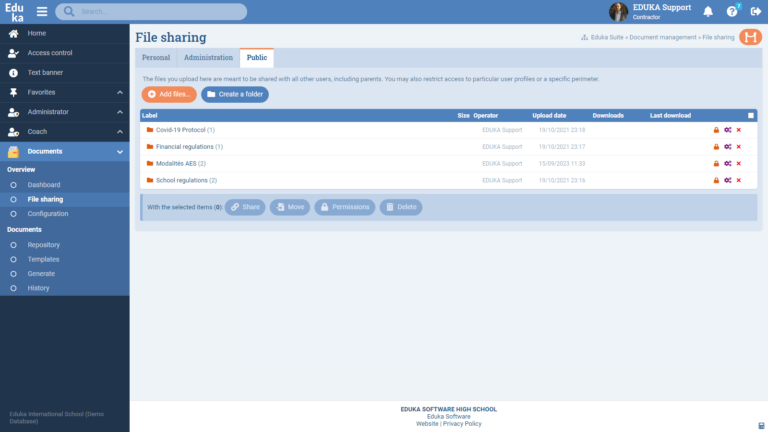This screenshot has width=768, height=432.
Task: Click lock icon for School regulations folder
Action: (716, 180)
